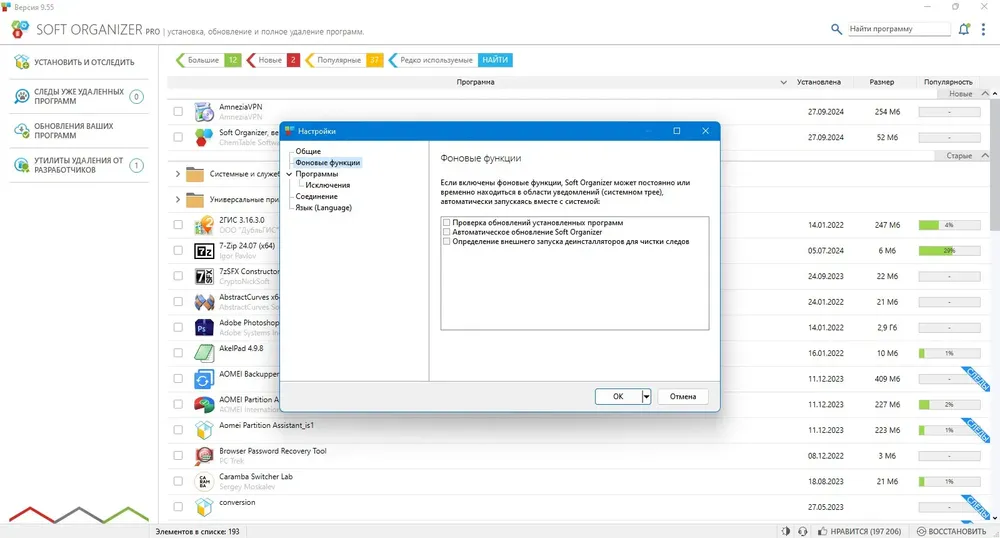The width and height of the screenshot is (1000, 538).
Task: Click the 7zSFX Constructor icon
Action: (x=203, y=277)
